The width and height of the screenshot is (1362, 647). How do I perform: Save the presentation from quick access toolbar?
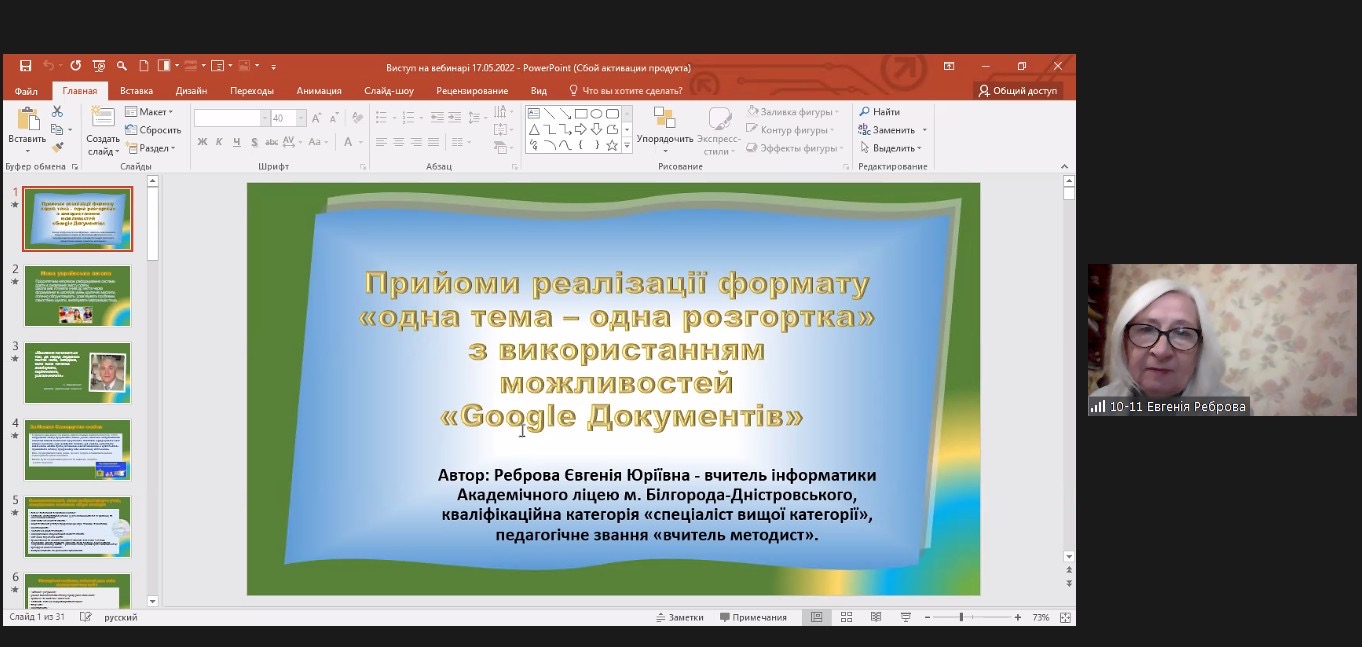point(26,66)
